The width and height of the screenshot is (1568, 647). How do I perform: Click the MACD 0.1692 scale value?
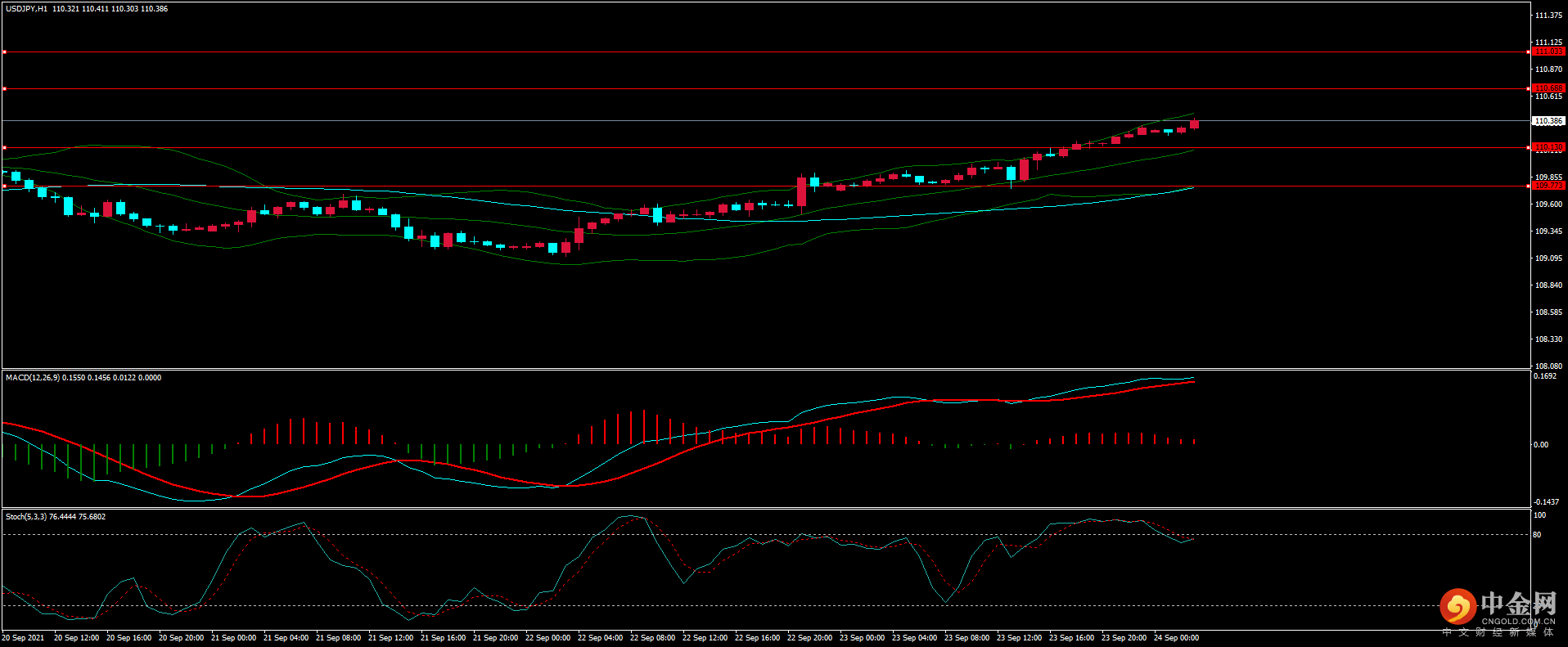tap(1545, 376)
